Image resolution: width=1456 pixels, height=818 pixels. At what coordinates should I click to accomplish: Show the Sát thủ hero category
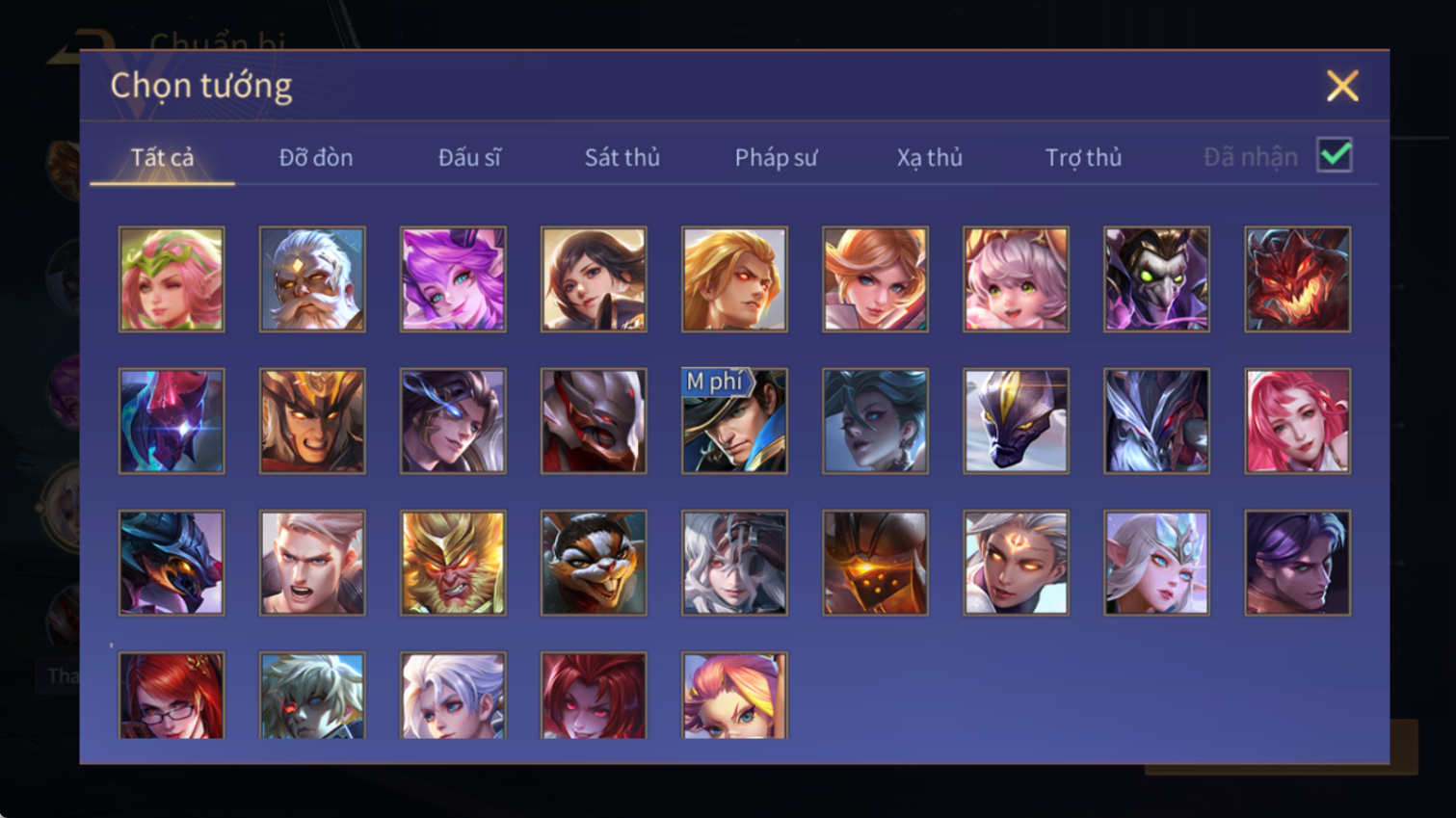pos(622,157)
